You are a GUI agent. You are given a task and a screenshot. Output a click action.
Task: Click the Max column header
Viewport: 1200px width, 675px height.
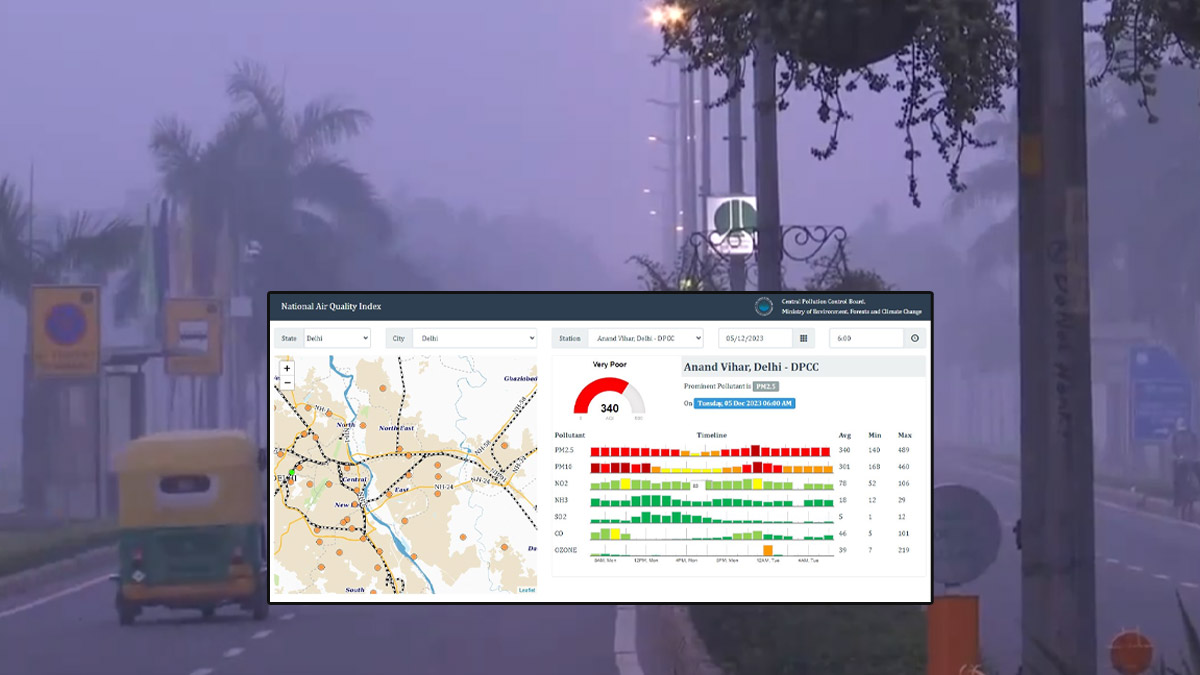904,435
